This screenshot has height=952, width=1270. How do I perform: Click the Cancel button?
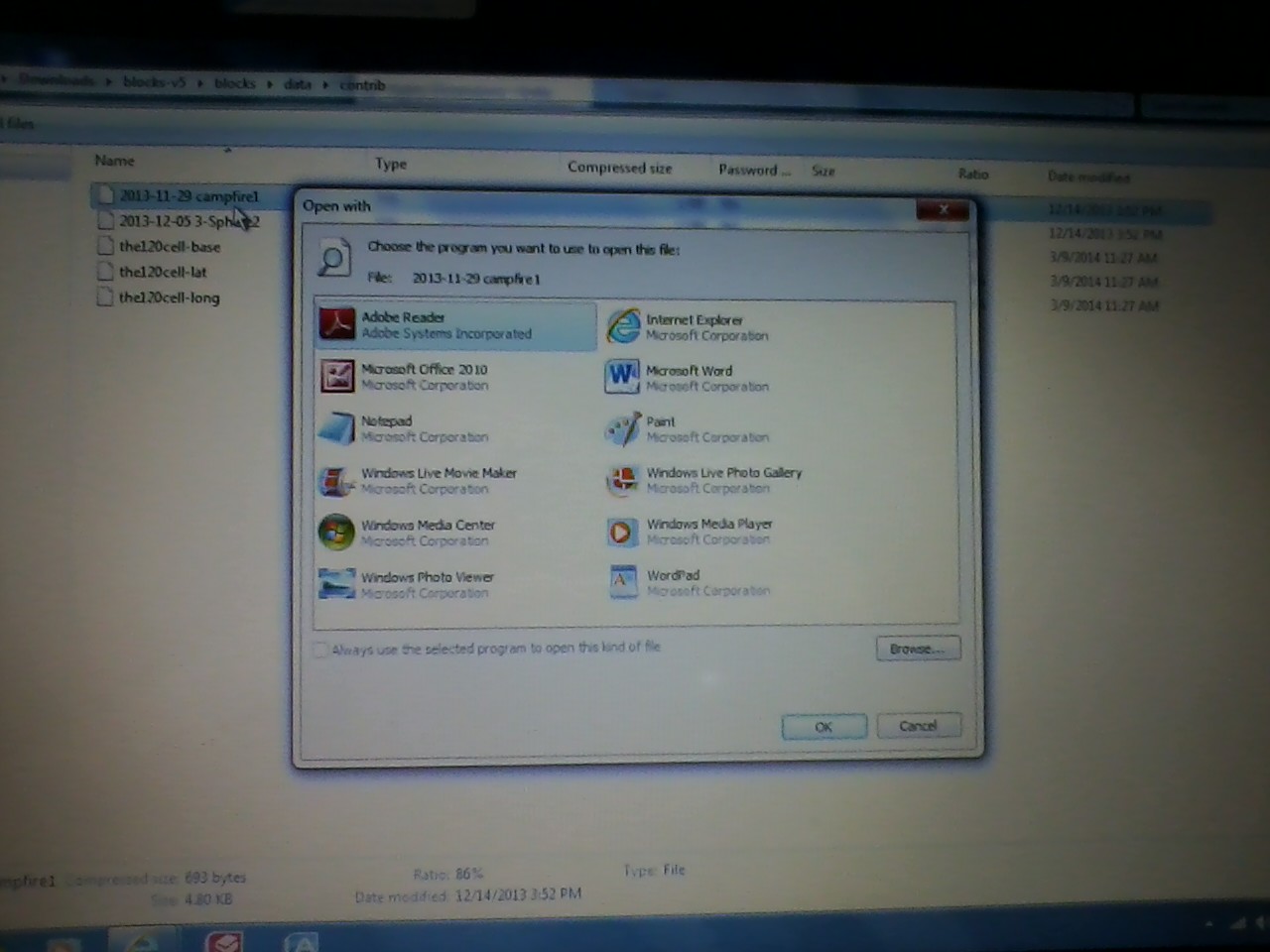pos(918,726)
